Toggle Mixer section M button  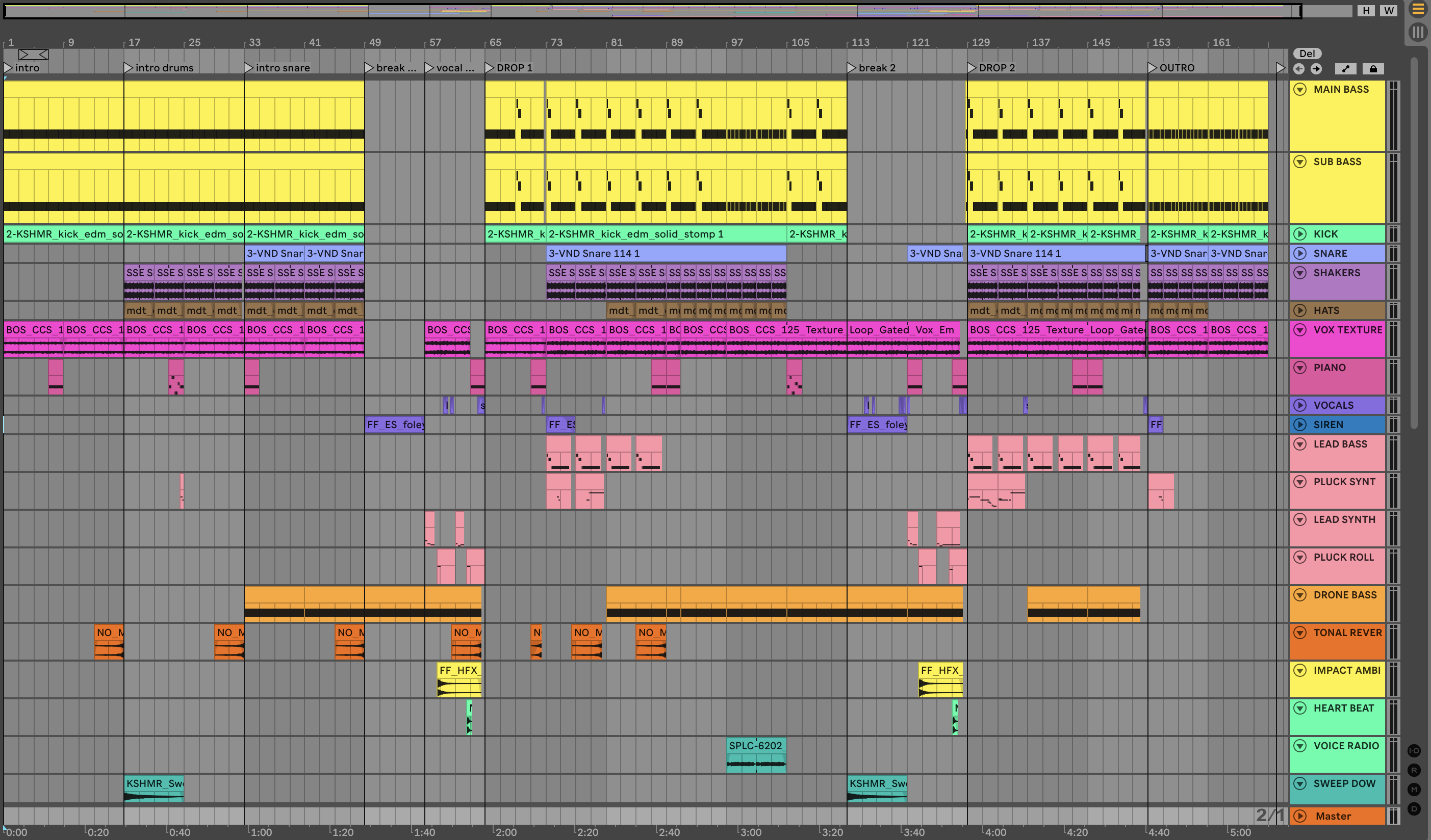tap(1414, 790)
